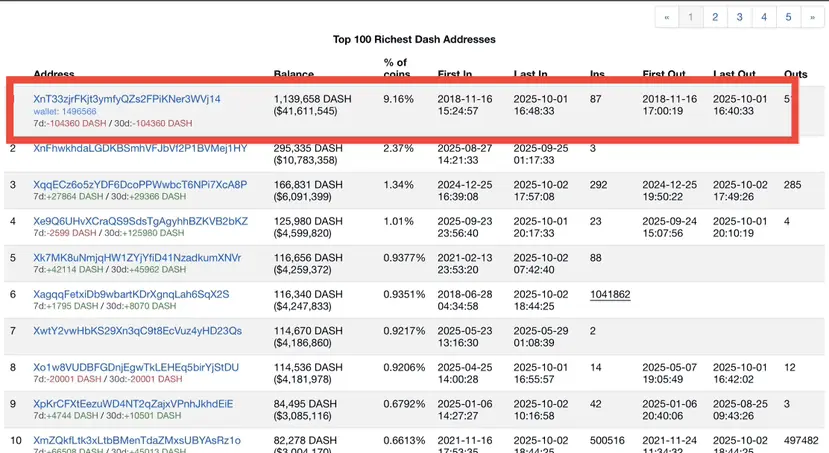This screenshot has height=453, width=829.
Task: Click last-out date 2025-08-25 09:43:26
Action: click(x=740, y=409)
